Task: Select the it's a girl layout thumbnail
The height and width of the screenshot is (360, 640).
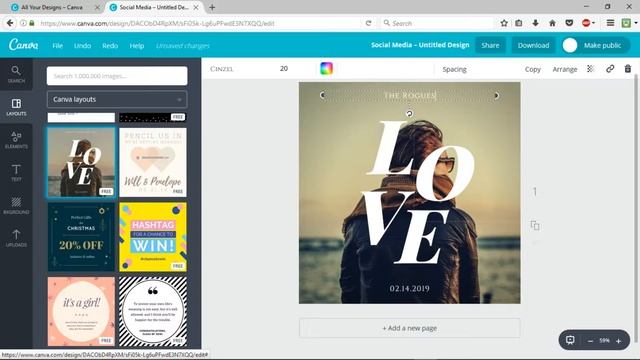Action: coord(81,311)
